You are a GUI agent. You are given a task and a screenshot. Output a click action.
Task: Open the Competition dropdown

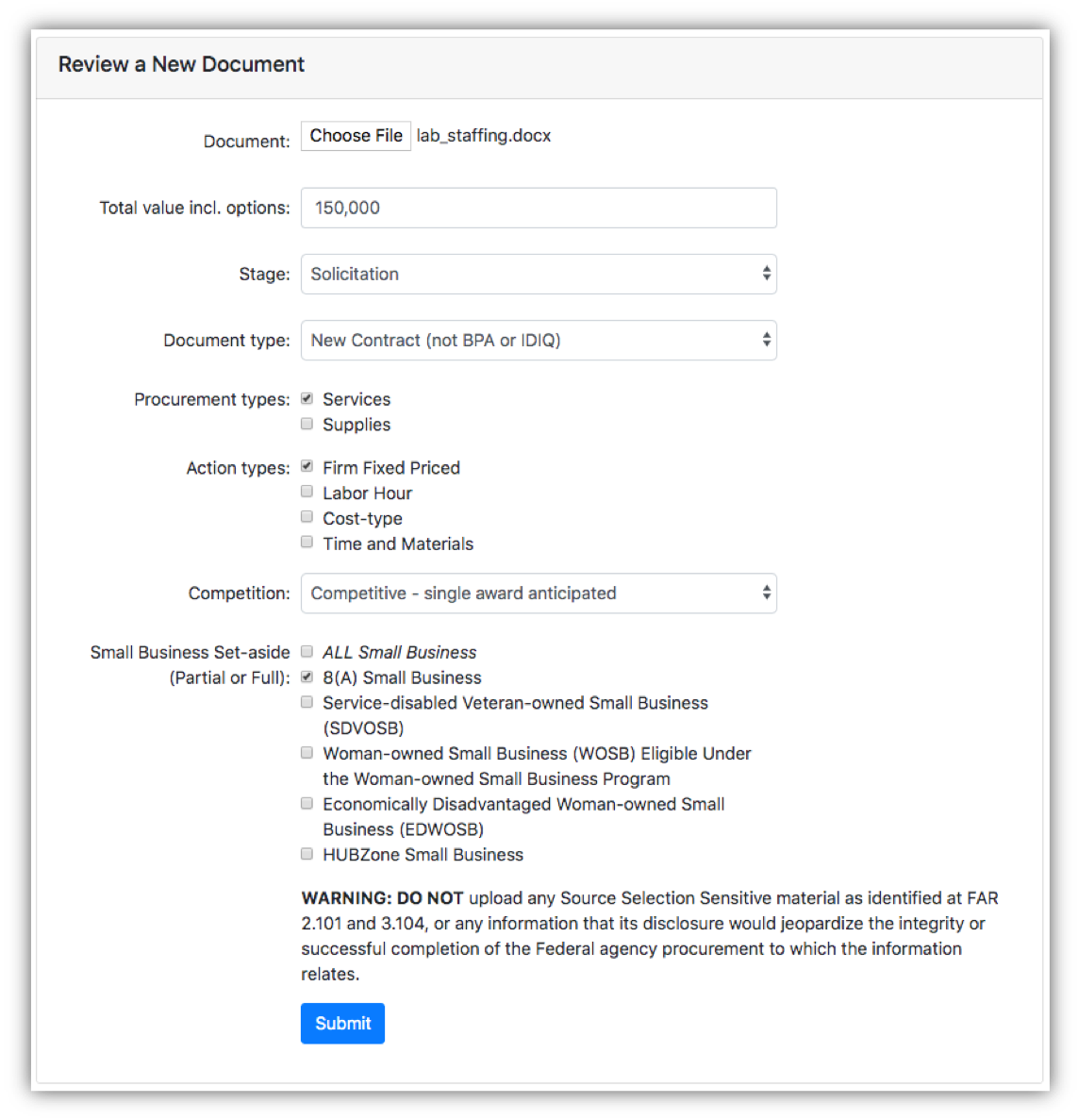tap(539, 593)
